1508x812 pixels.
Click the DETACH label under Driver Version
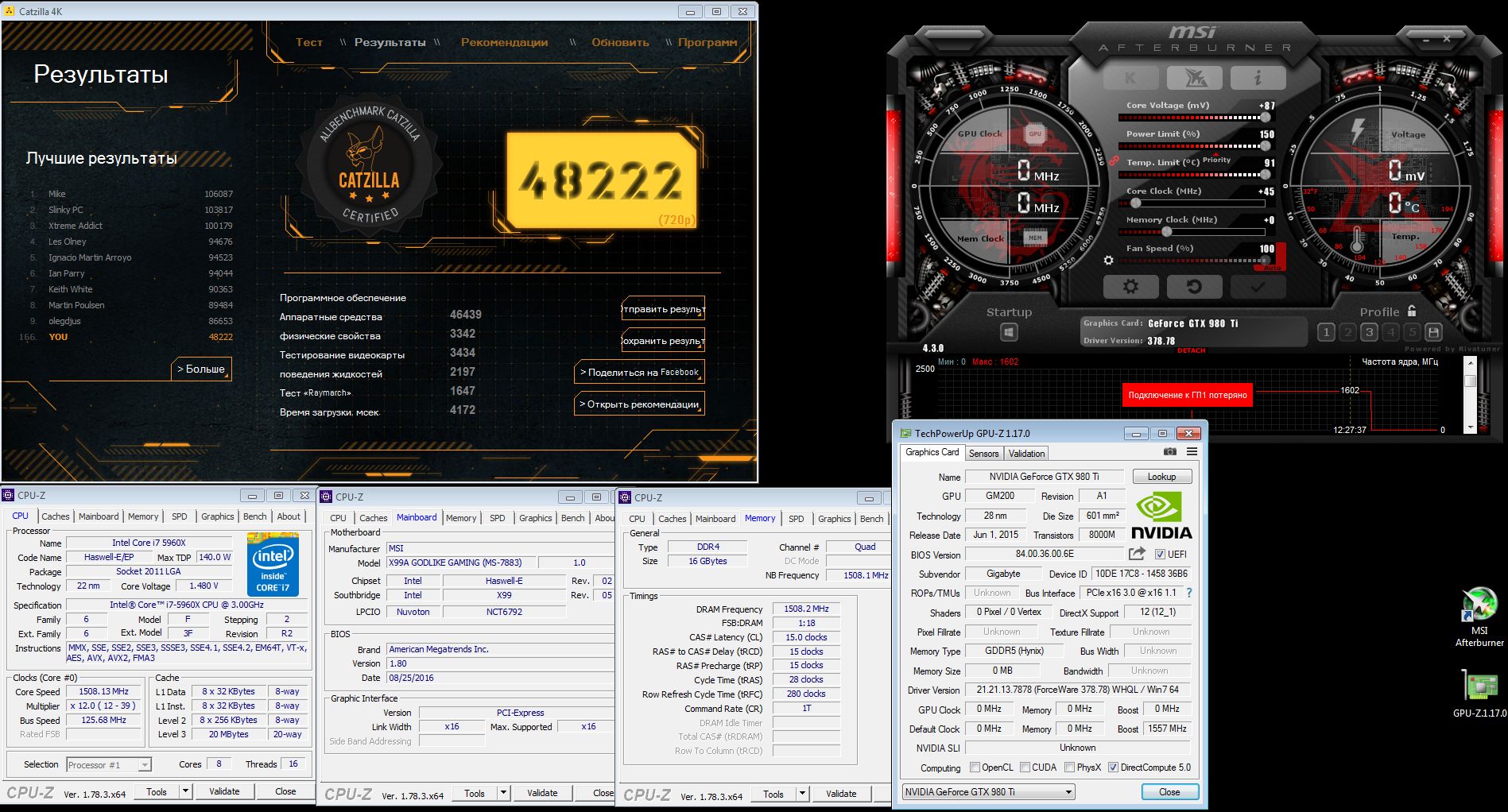[x=1191, y=350]
